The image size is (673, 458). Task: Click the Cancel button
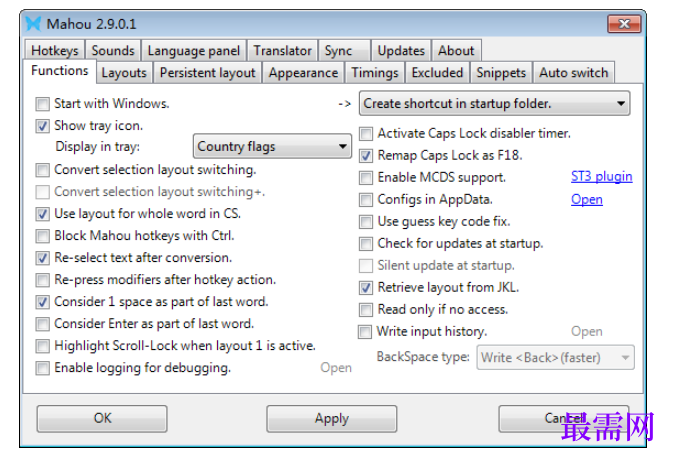tap(564, 419)
